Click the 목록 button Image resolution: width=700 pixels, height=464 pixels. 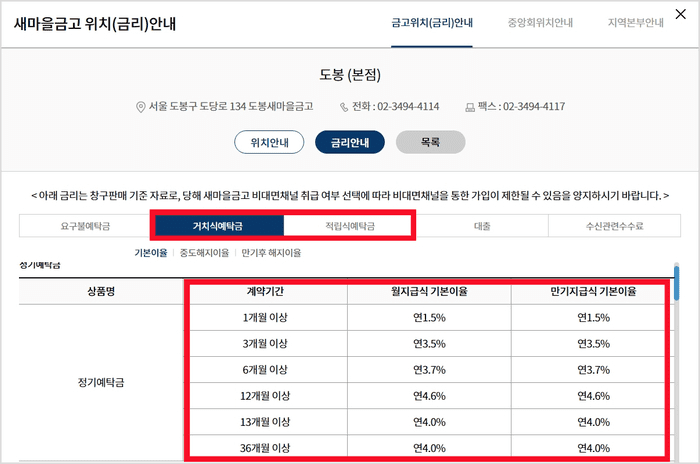click(430, 142)
